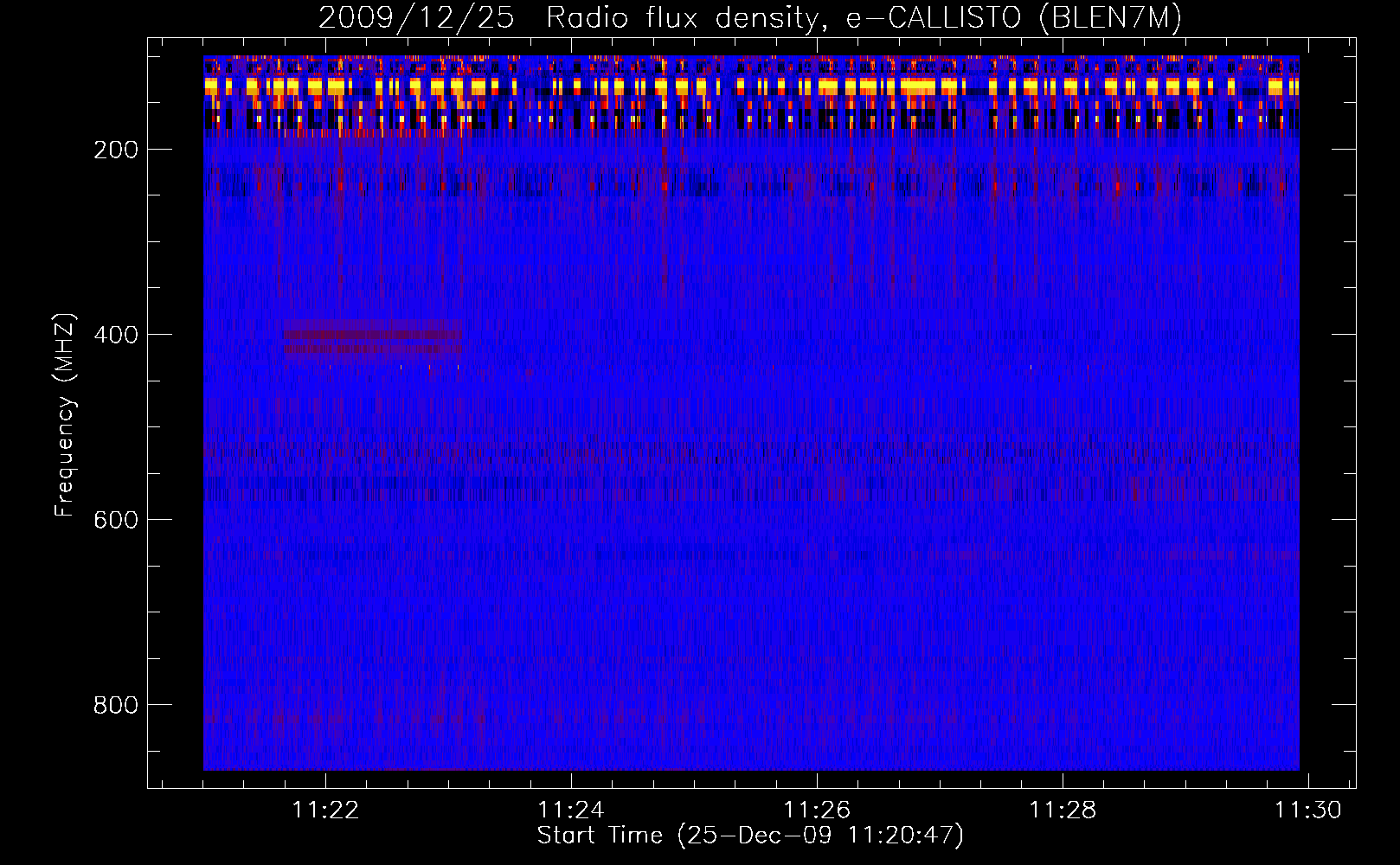Click the 11:22 time tick label
1400x865 pixels.
click(325, 811)
